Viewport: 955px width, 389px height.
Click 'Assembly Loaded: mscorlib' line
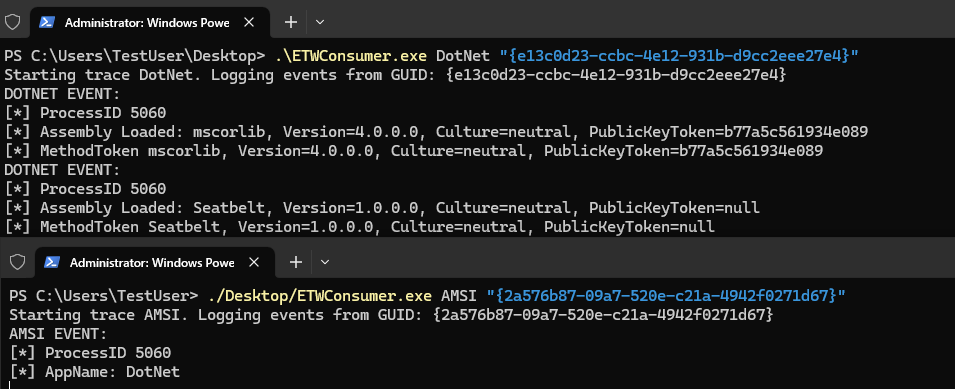pos(436,132)
